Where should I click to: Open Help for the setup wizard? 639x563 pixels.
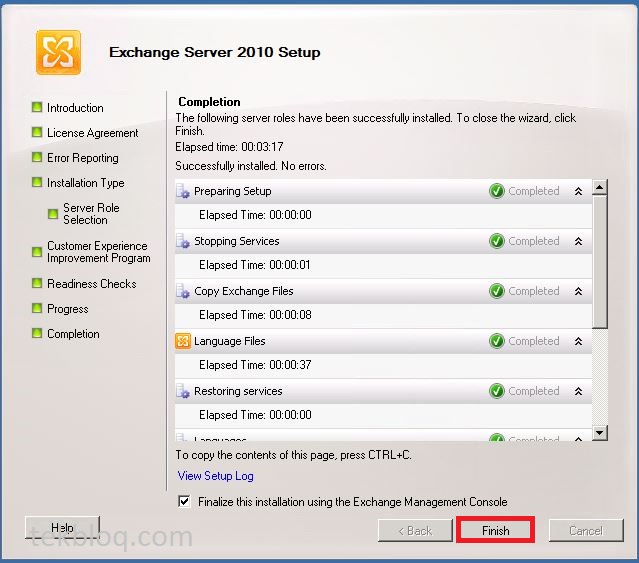[x=62, y=528]
